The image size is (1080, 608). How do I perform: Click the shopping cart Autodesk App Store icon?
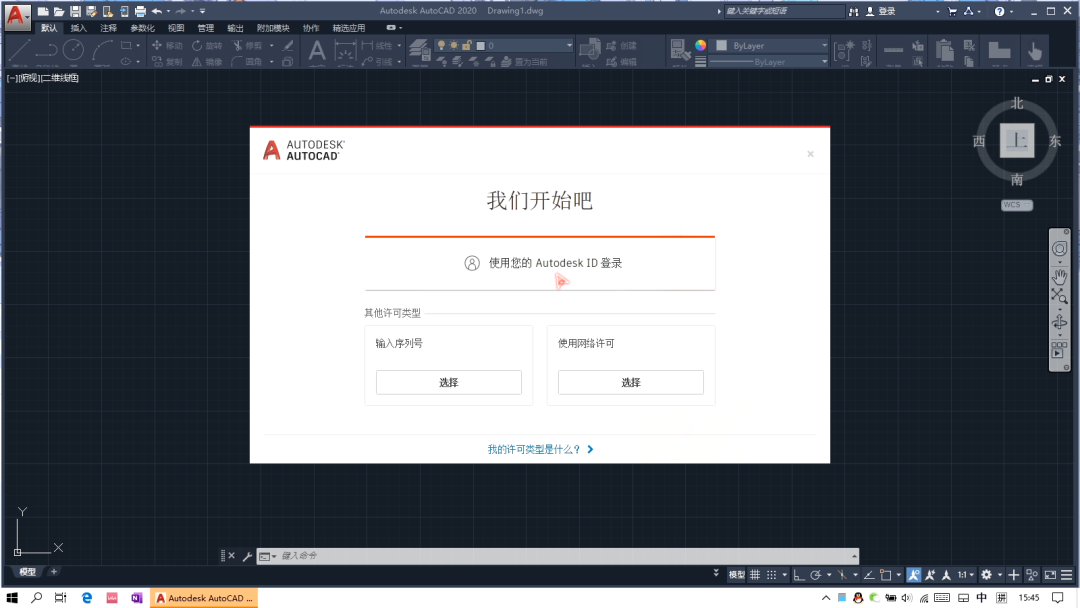[x=953, y=11]
